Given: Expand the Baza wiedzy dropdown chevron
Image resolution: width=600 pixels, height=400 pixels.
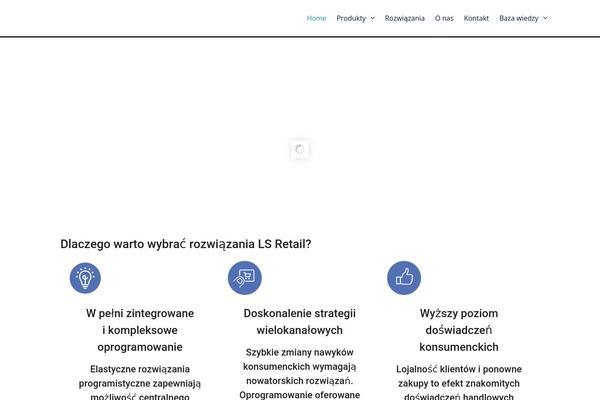Looking at the screenshot, I should 545,18.
